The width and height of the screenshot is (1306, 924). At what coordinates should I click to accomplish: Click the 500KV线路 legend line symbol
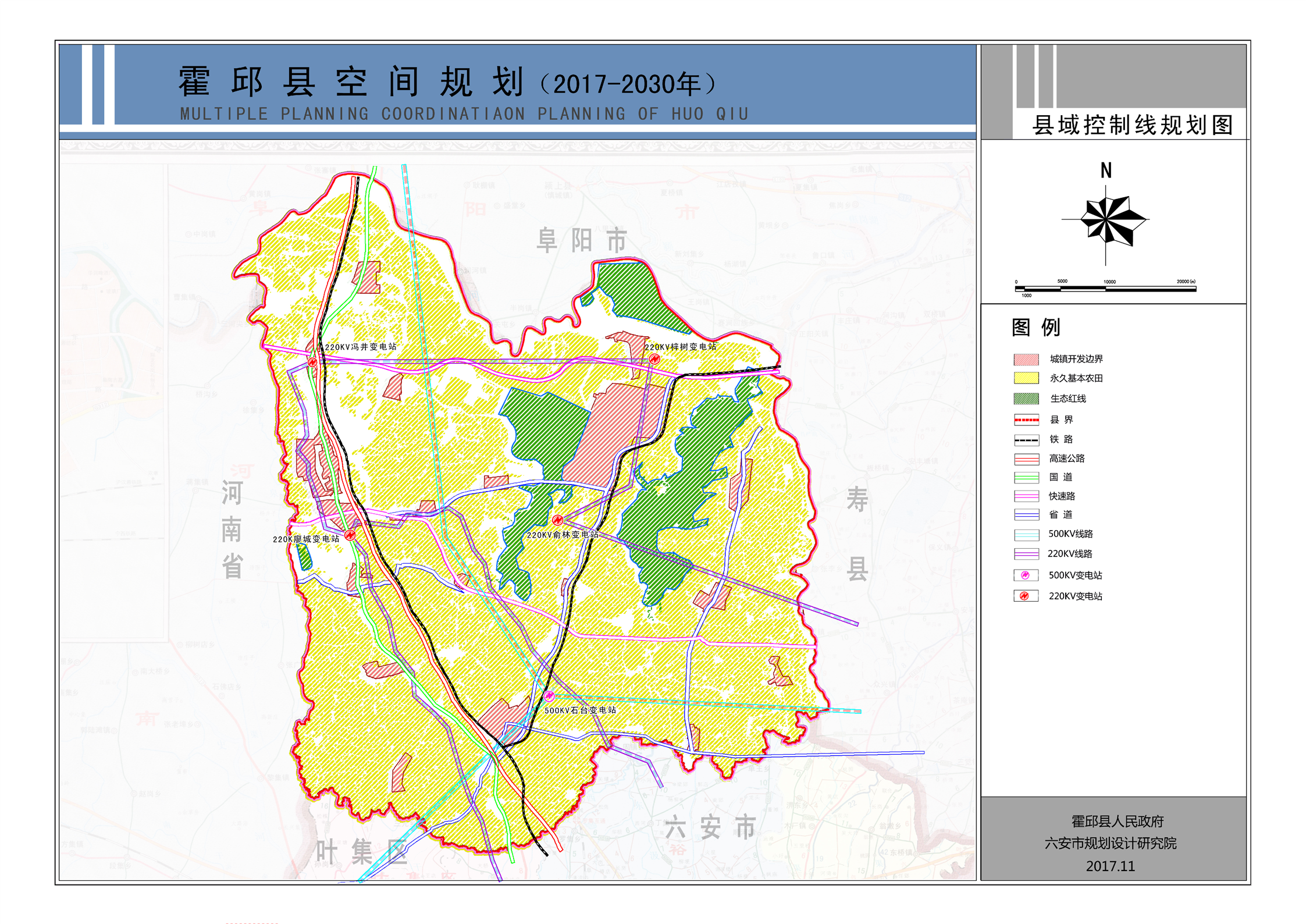tap(1026, 534)
